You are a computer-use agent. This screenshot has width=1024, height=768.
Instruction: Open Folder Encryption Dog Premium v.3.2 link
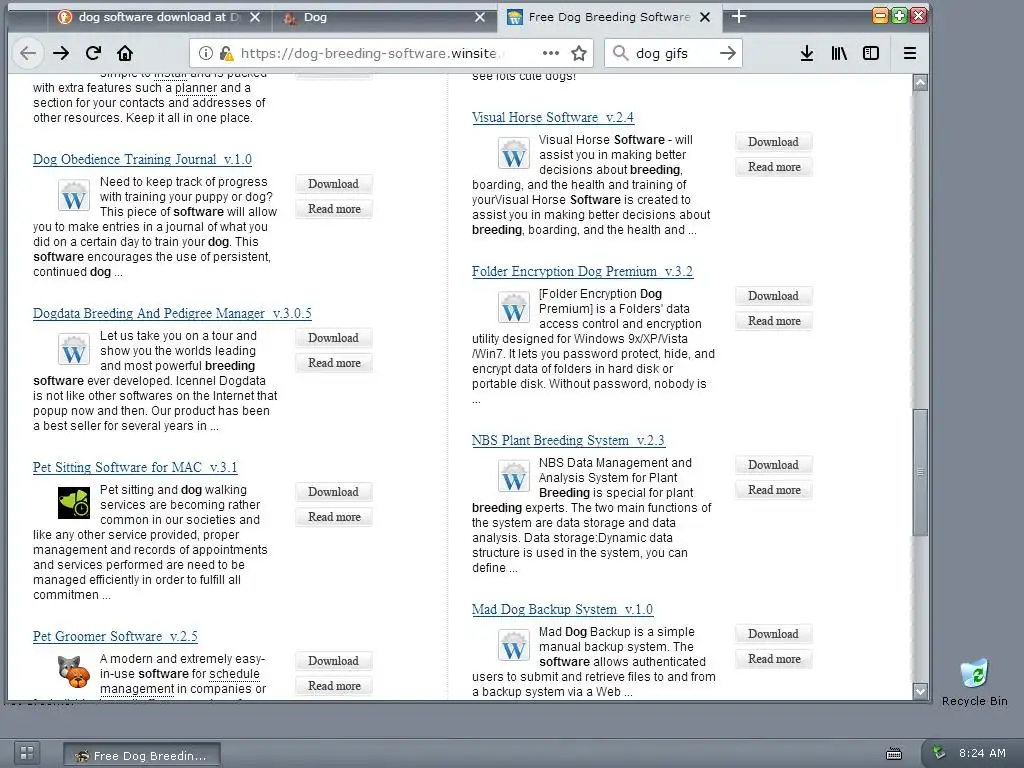point(583,272)
